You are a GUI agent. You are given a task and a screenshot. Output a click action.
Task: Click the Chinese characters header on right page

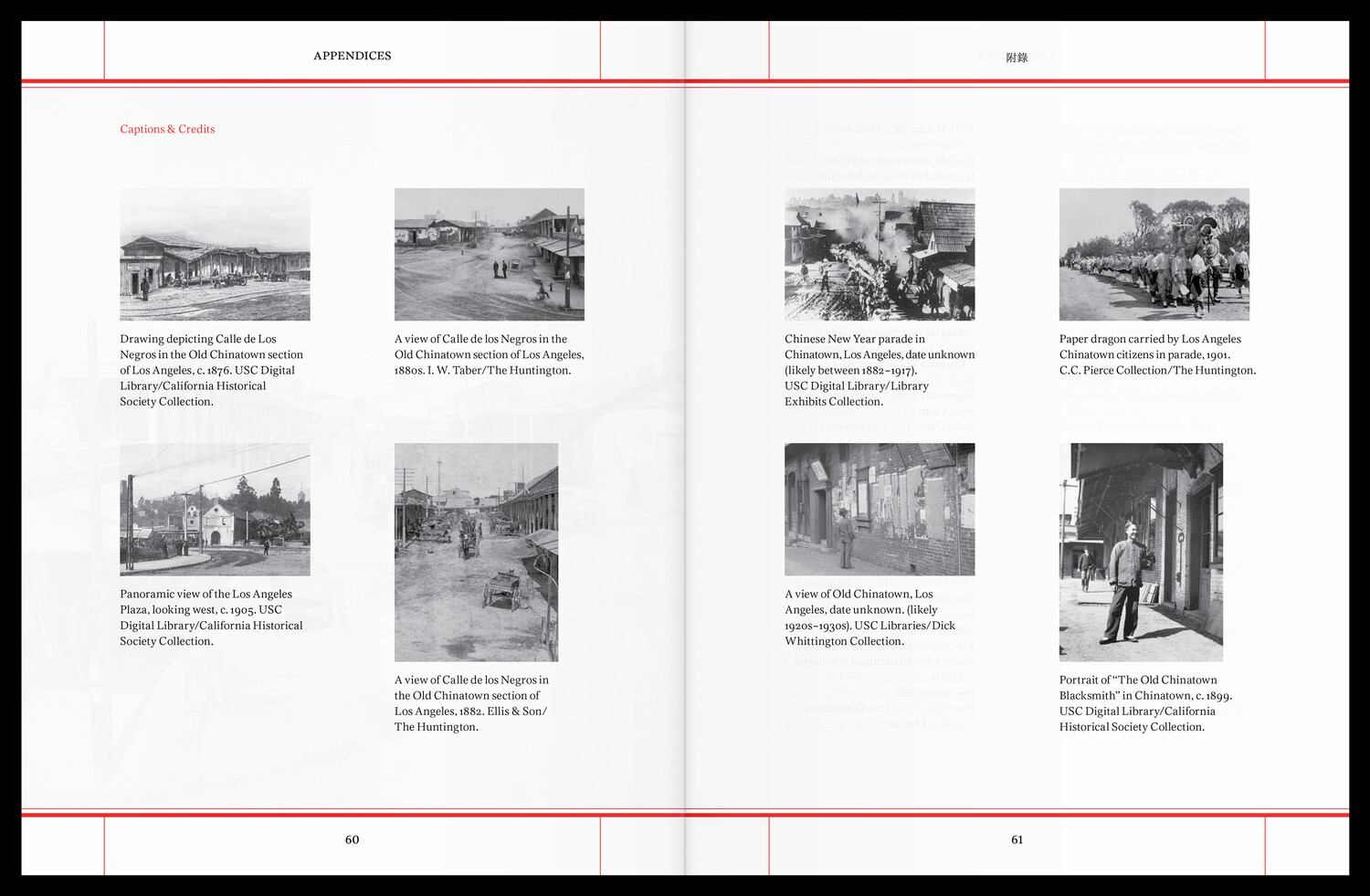[1017, 58]
